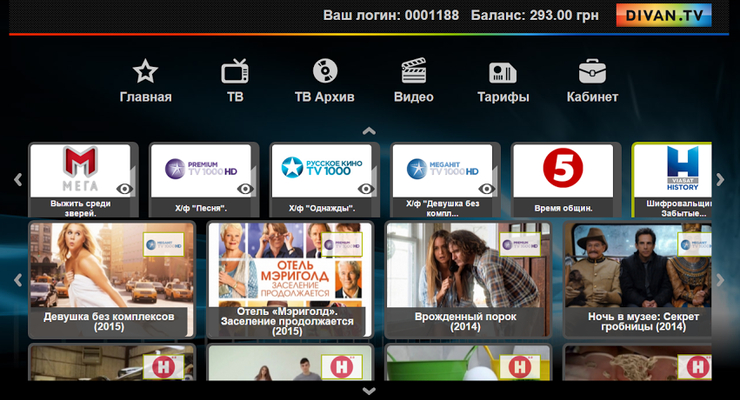The image size is (740, 400).
Task: Open fourth bottom-row video thumbnail
Action: (x=638, y=363)
